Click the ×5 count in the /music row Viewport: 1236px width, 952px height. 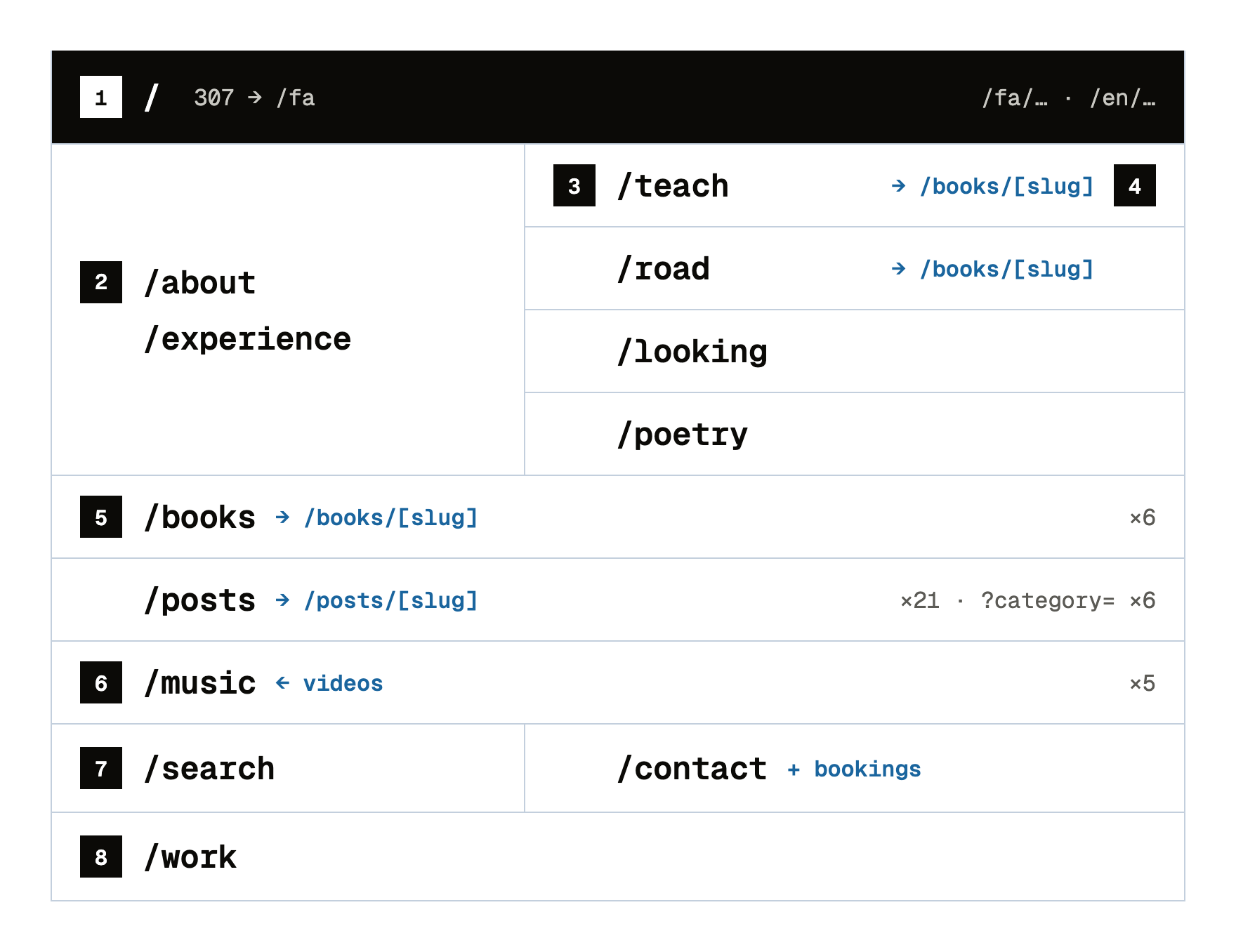(1142, 683)
